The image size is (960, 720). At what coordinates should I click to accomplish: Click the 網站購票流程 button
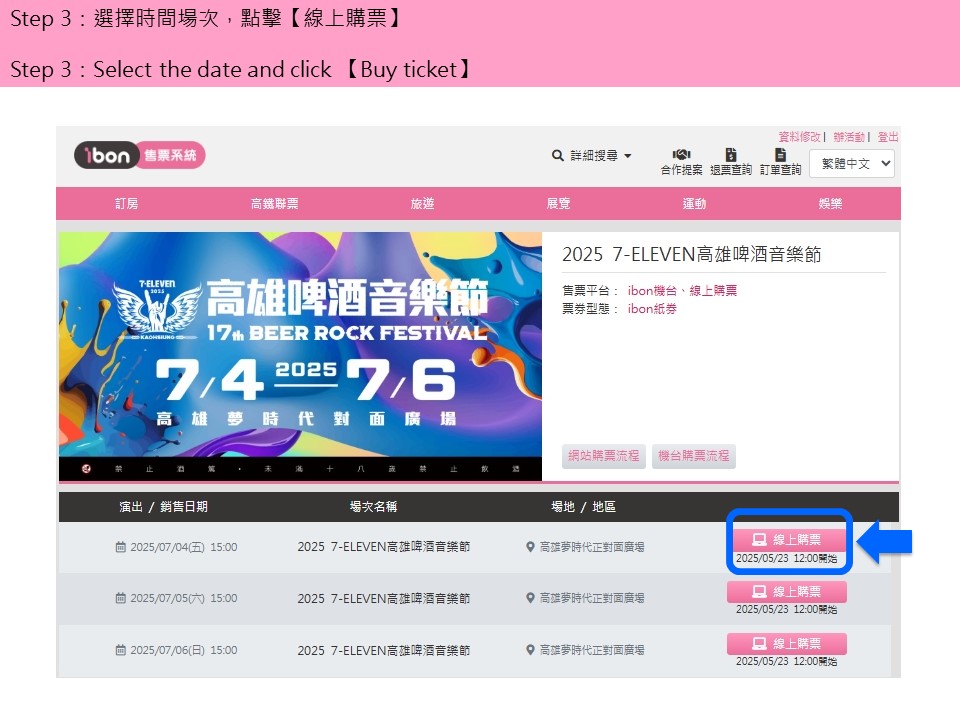pos(604,456)
